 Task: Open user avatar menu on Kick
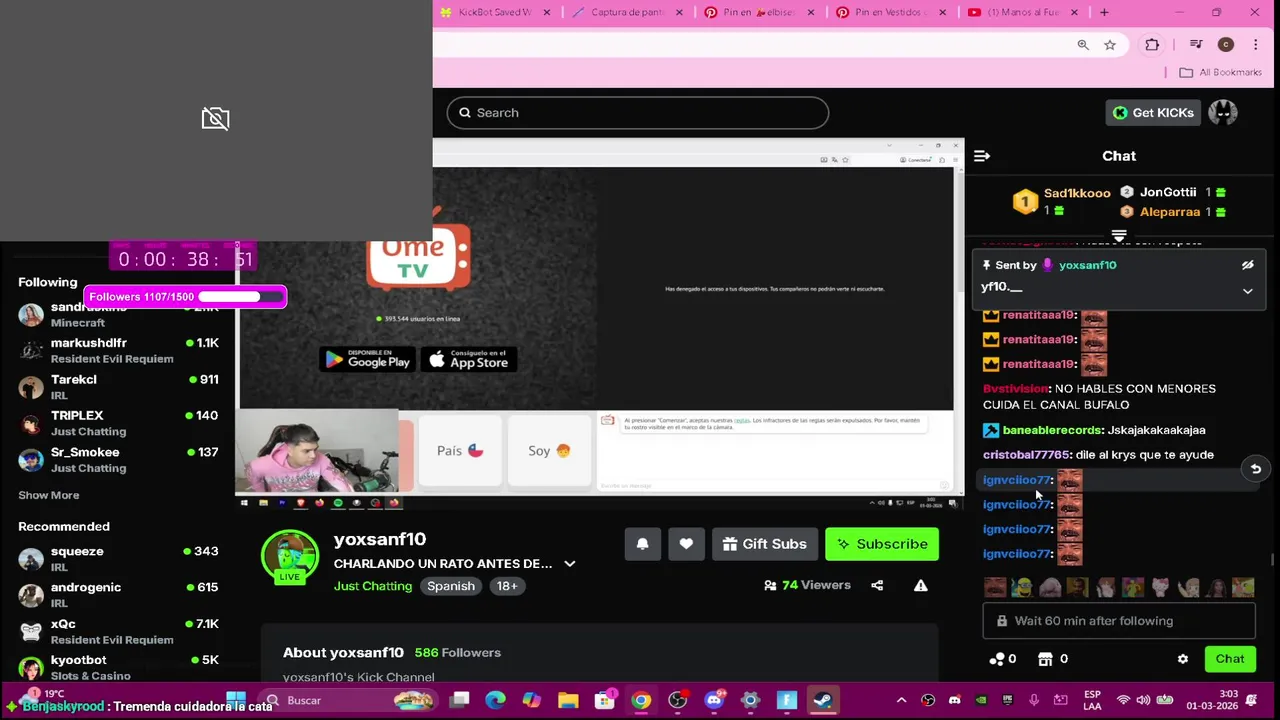(x=1222, y=113)
